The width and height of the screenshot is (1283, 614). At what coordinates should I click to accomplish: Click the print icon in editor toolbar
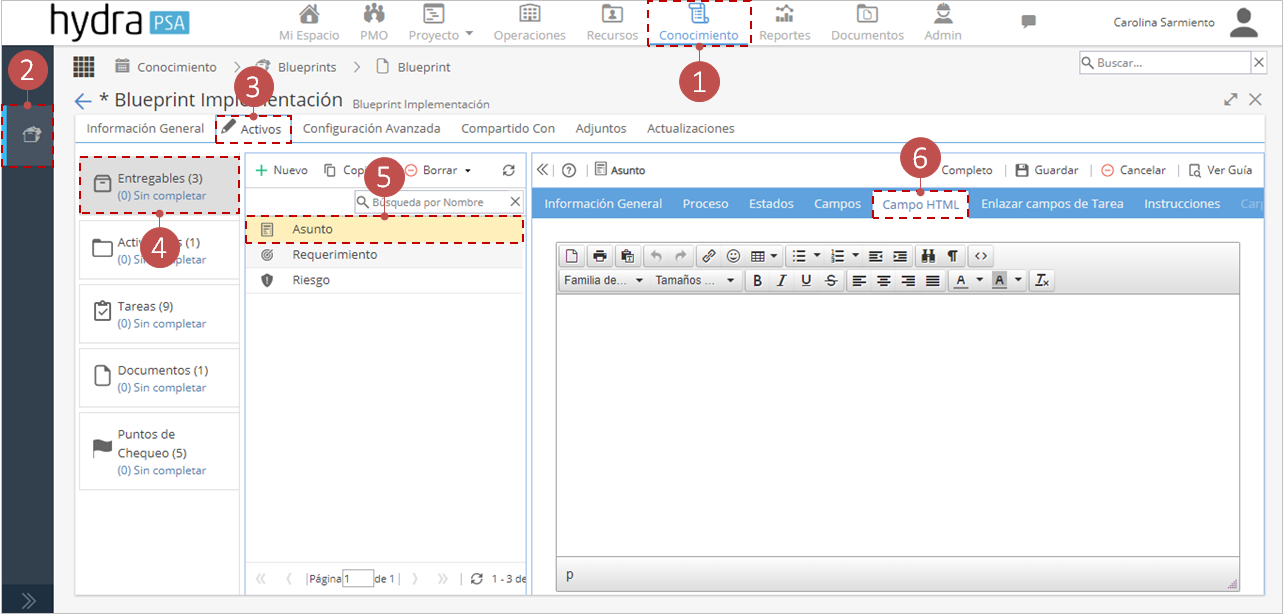pos(600,256)
